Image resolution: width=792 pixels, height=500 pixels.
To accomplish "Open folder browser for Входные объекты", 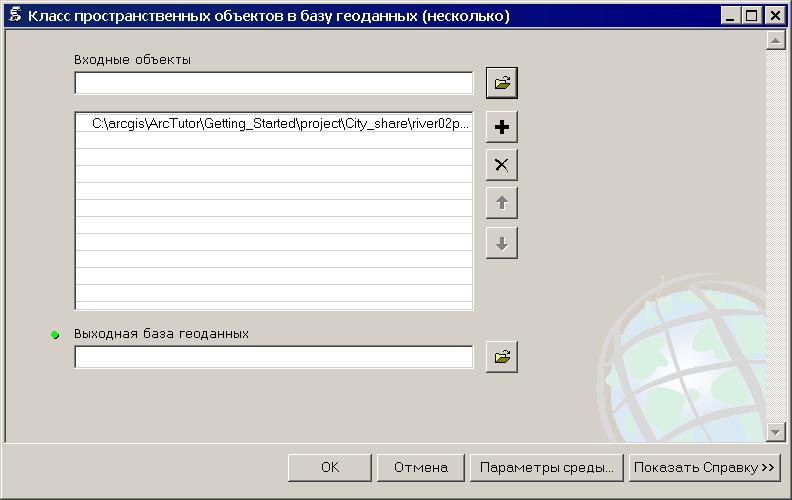I will pyautogui.click(x=502, y=83).
